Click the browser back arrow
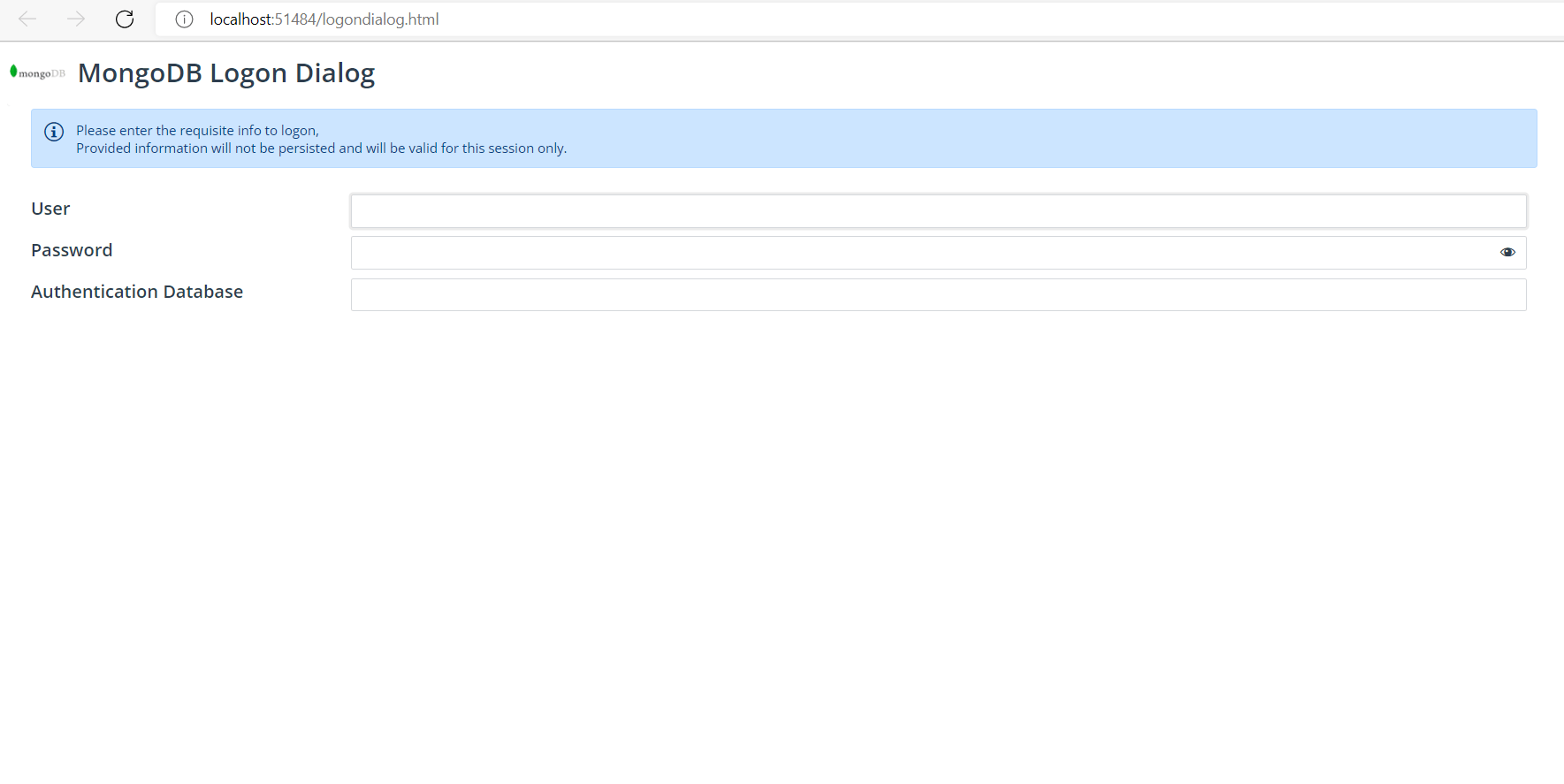1564x784 pixels. [27, 19]
